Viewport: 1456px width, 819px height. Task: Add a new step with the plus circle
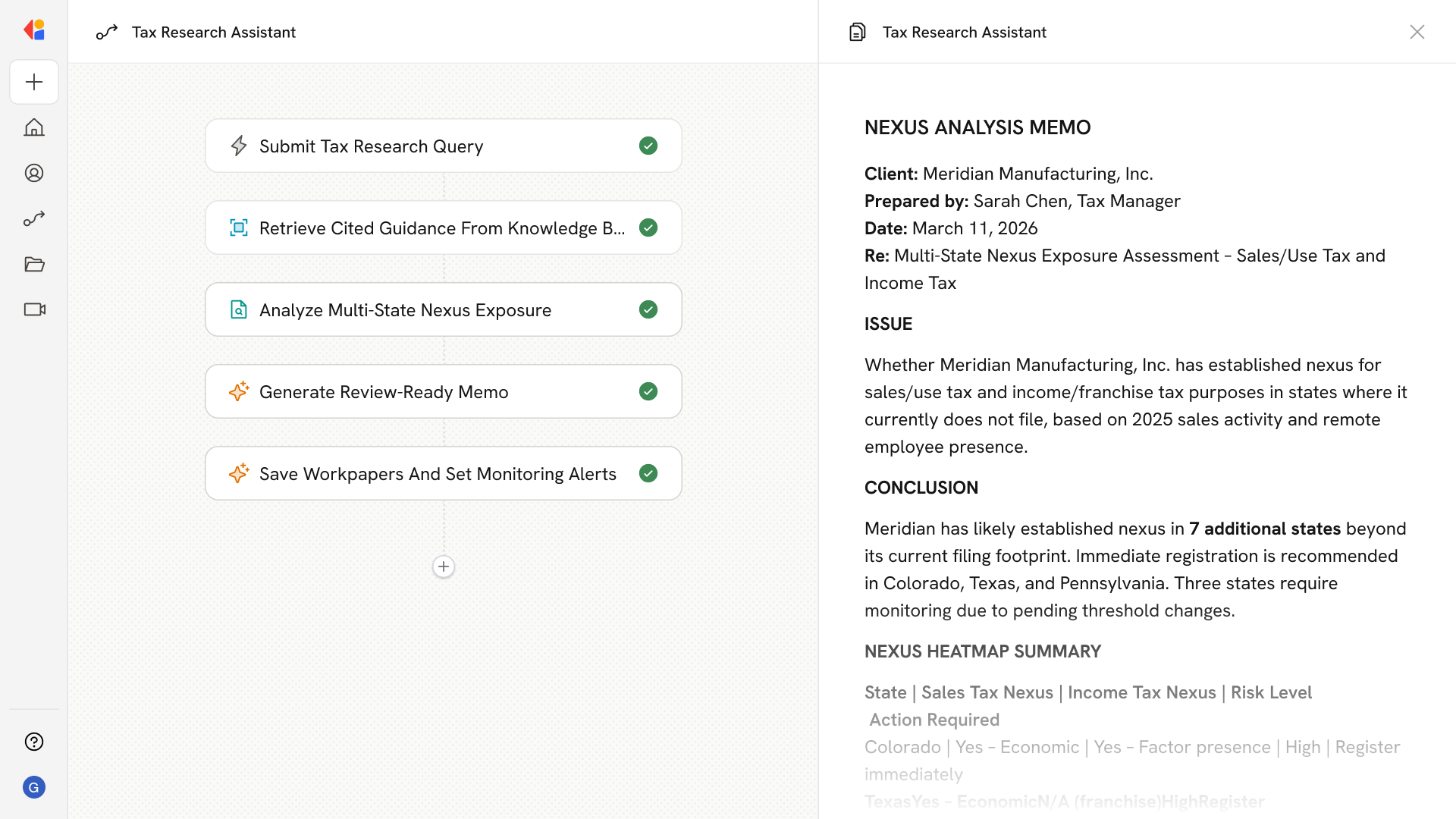[444, 566]
